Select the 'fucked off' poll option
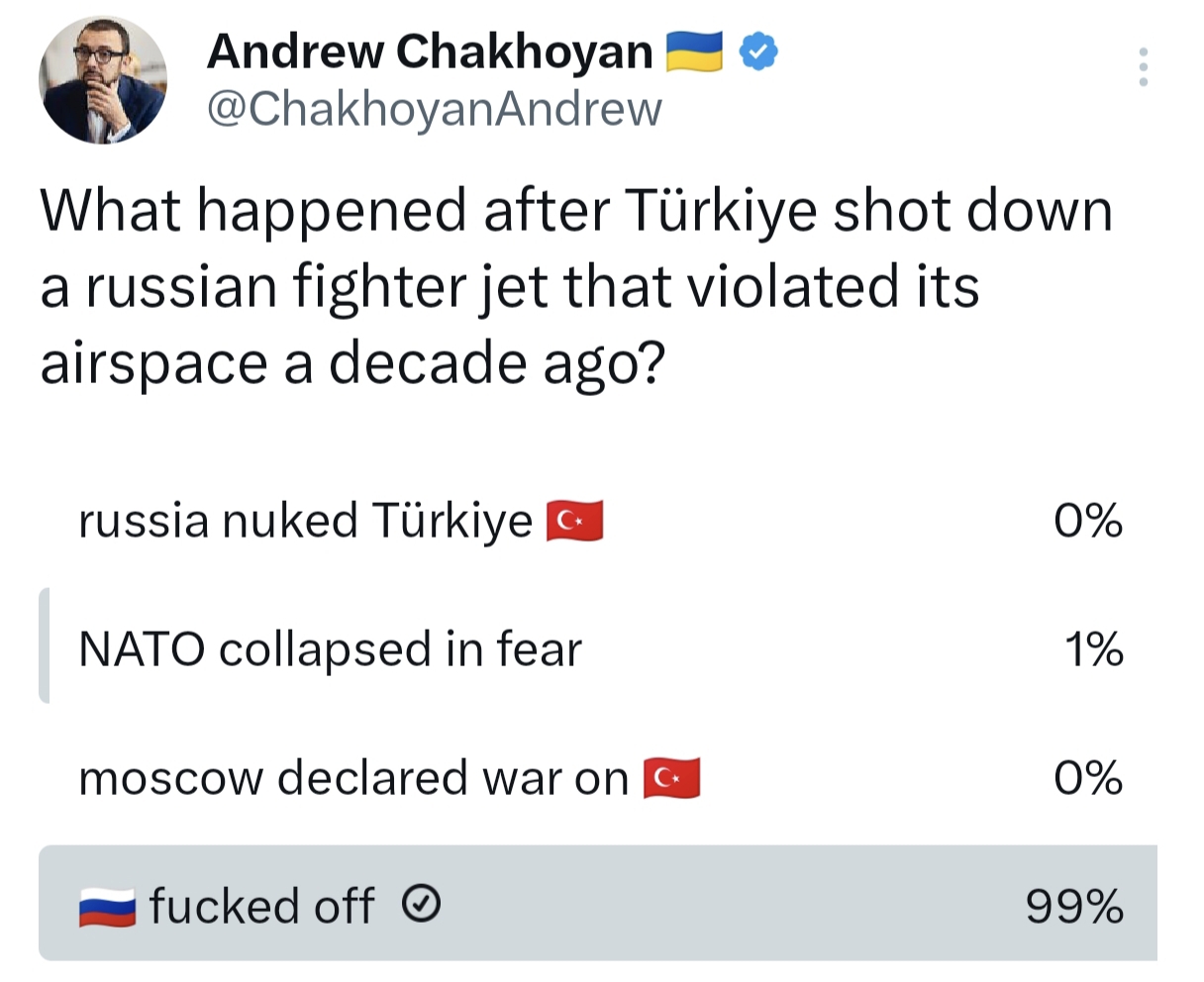1204x982 pixels. [261, 906]
